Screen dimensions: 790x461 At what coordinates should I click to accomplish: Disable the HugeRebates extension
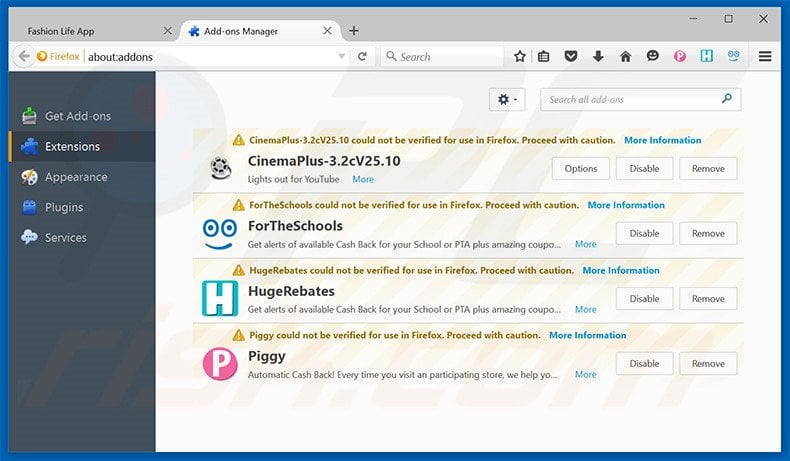(x=644, y=299)
